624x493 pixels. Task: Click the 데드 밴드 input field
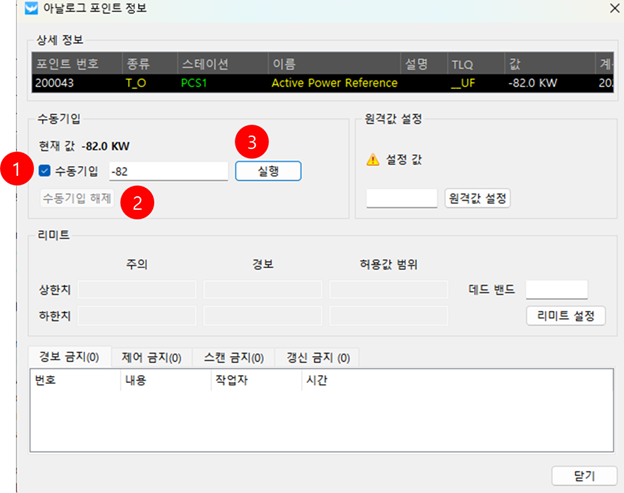556,289
